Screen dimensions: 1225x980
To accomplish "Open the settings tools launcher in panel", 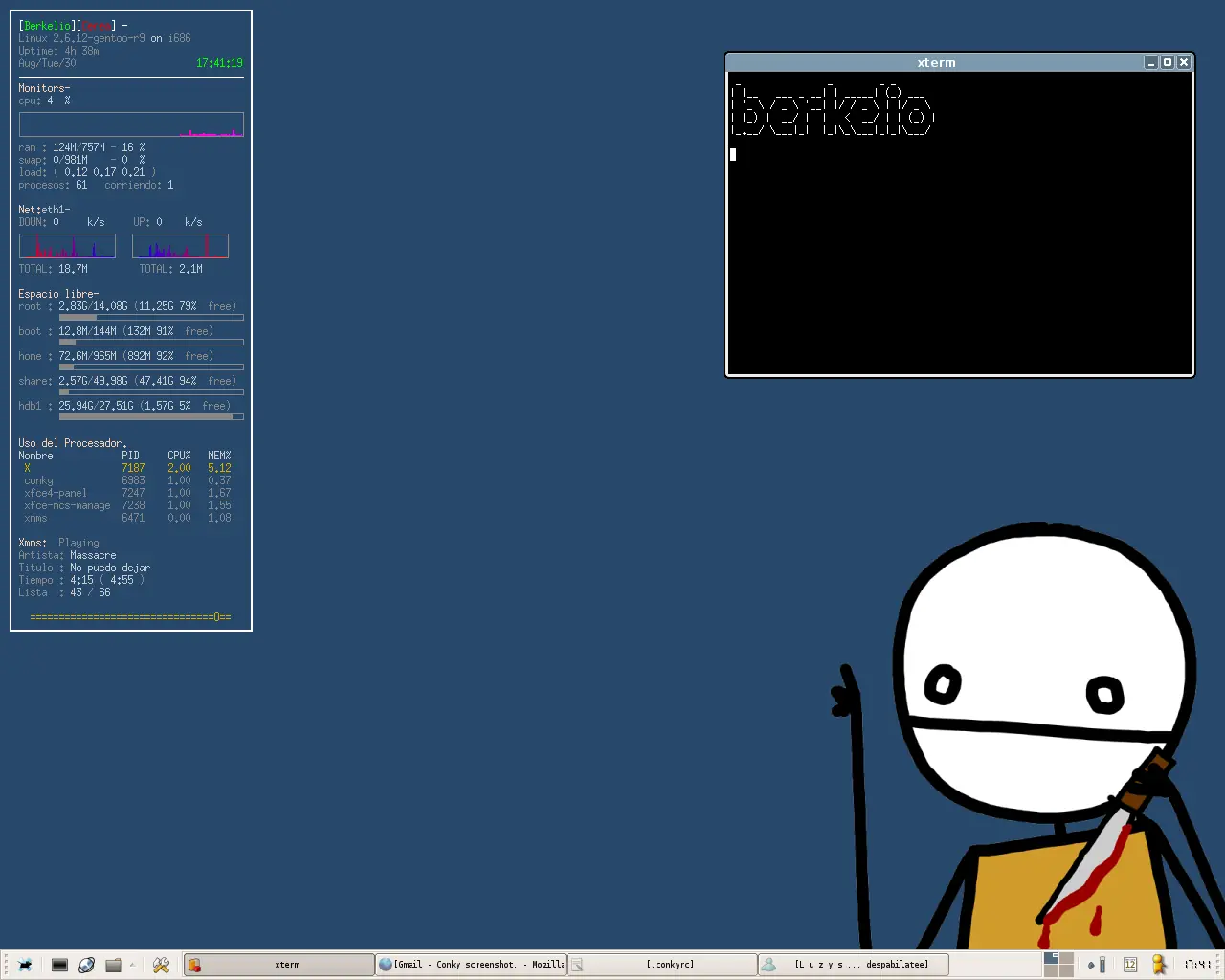I will click(x=161, y=965).
